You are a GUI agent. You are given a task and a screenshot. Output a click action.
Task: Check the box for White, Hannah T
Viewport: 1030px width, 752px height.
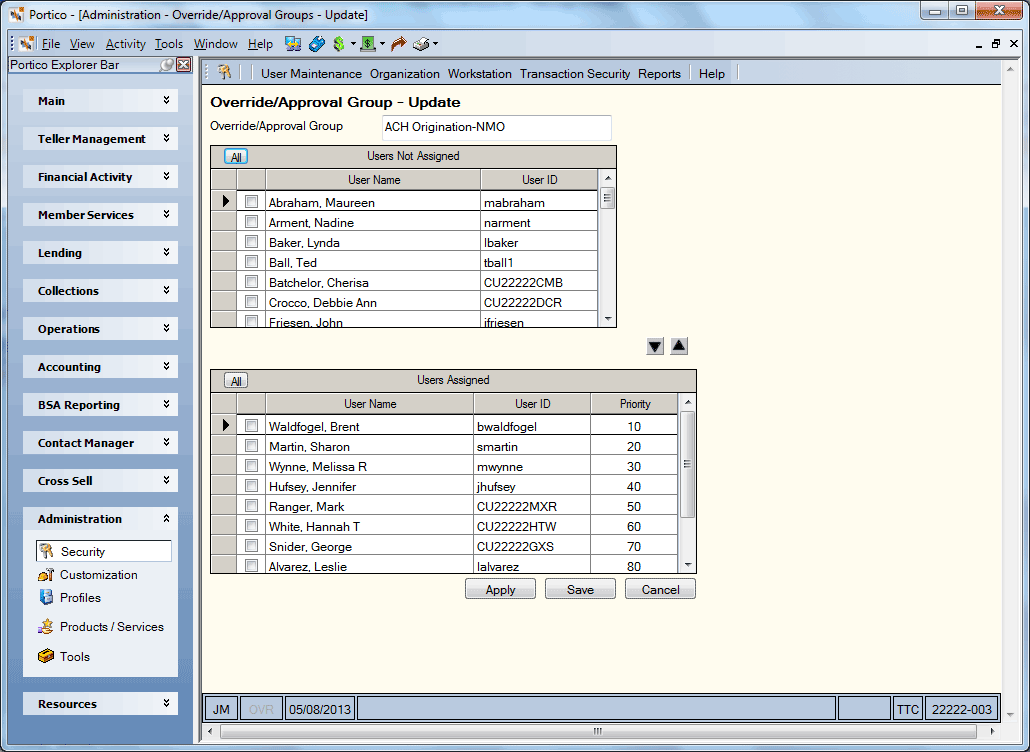tap(251, 525)
